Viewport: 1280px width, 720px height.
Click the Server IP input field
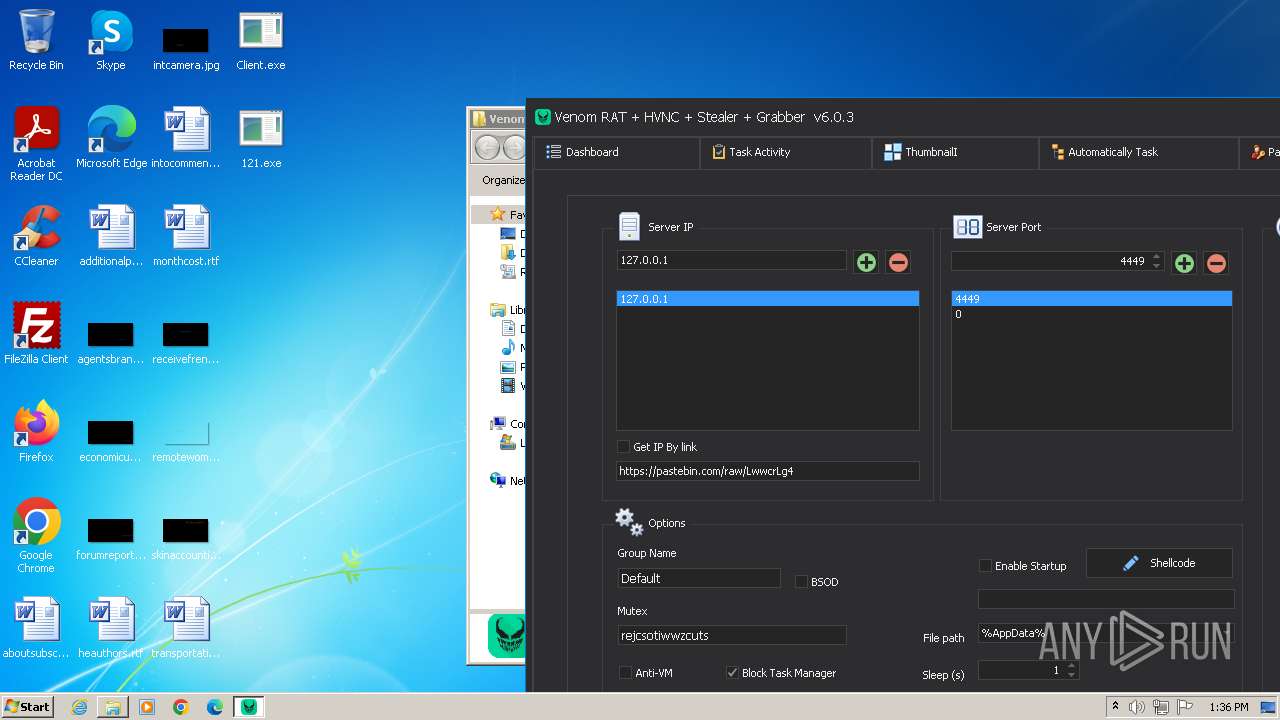point(732,260)
